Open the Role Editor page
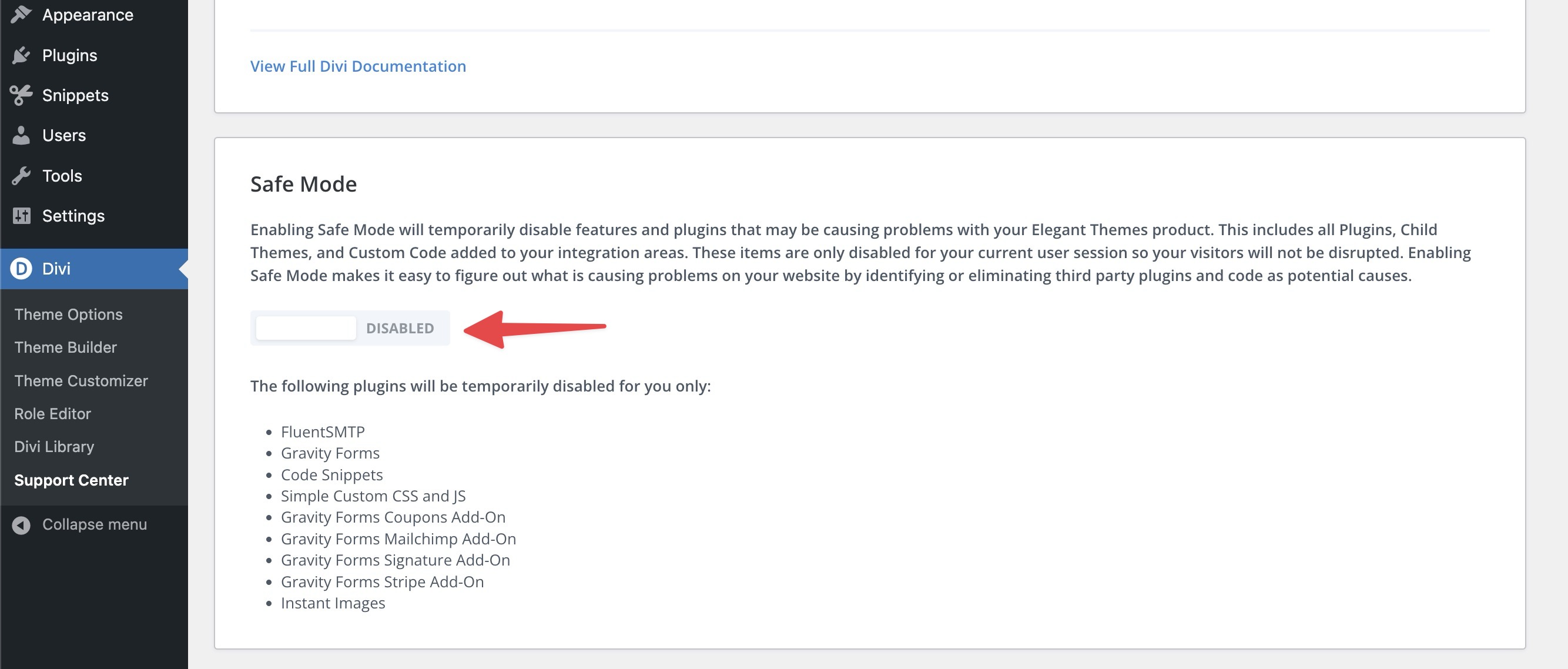 tap(52, 413)
